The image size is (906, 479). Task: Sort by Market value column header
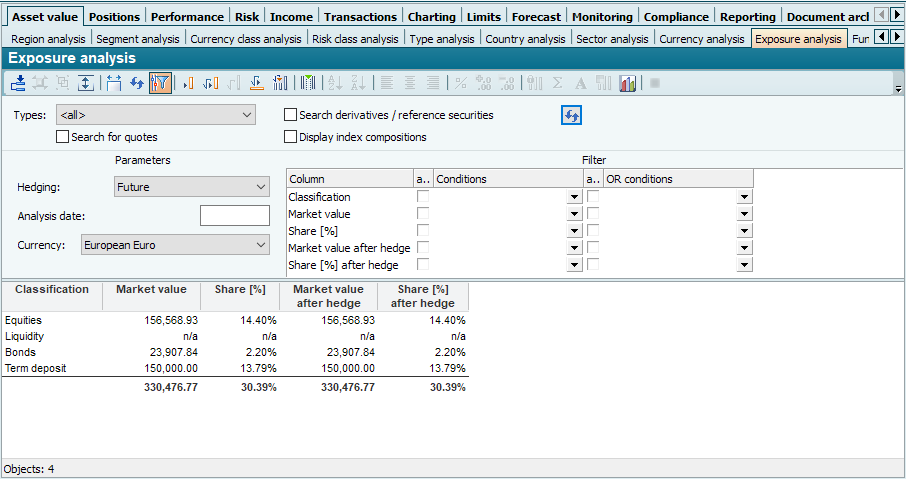coord(151,290)
